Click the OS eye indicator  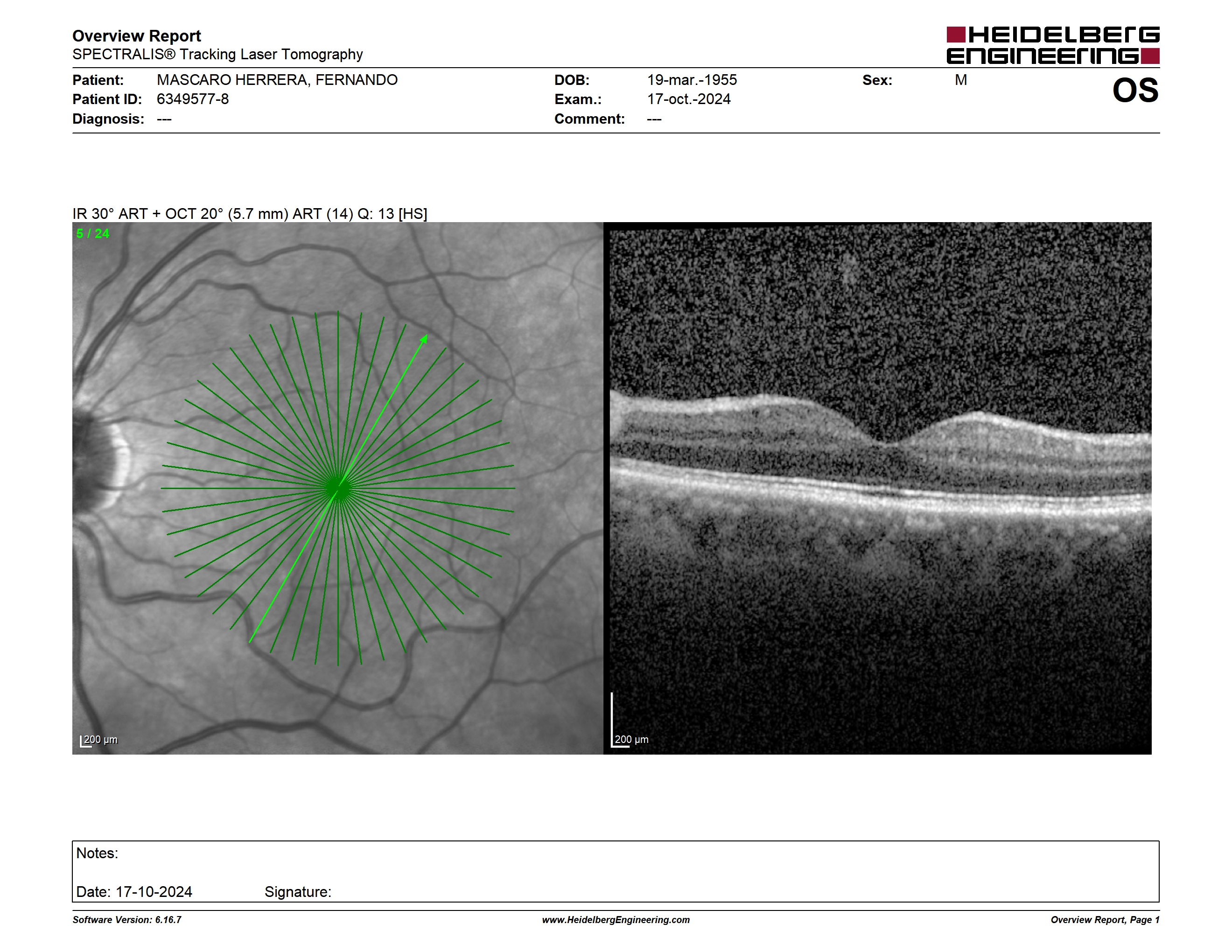click(1135, 90)
